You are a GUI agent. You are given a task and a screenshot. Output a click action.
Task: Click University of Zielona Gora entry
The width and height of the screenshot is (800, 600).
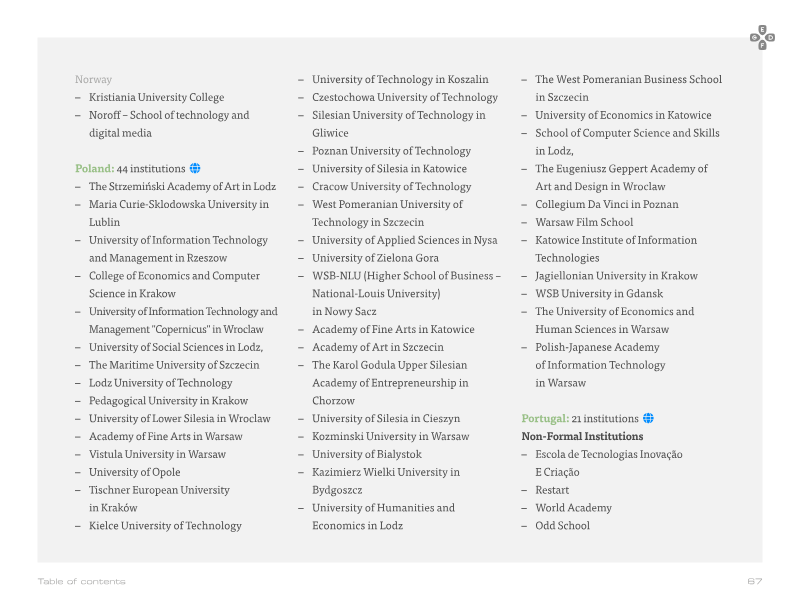(x=376, y=258)
